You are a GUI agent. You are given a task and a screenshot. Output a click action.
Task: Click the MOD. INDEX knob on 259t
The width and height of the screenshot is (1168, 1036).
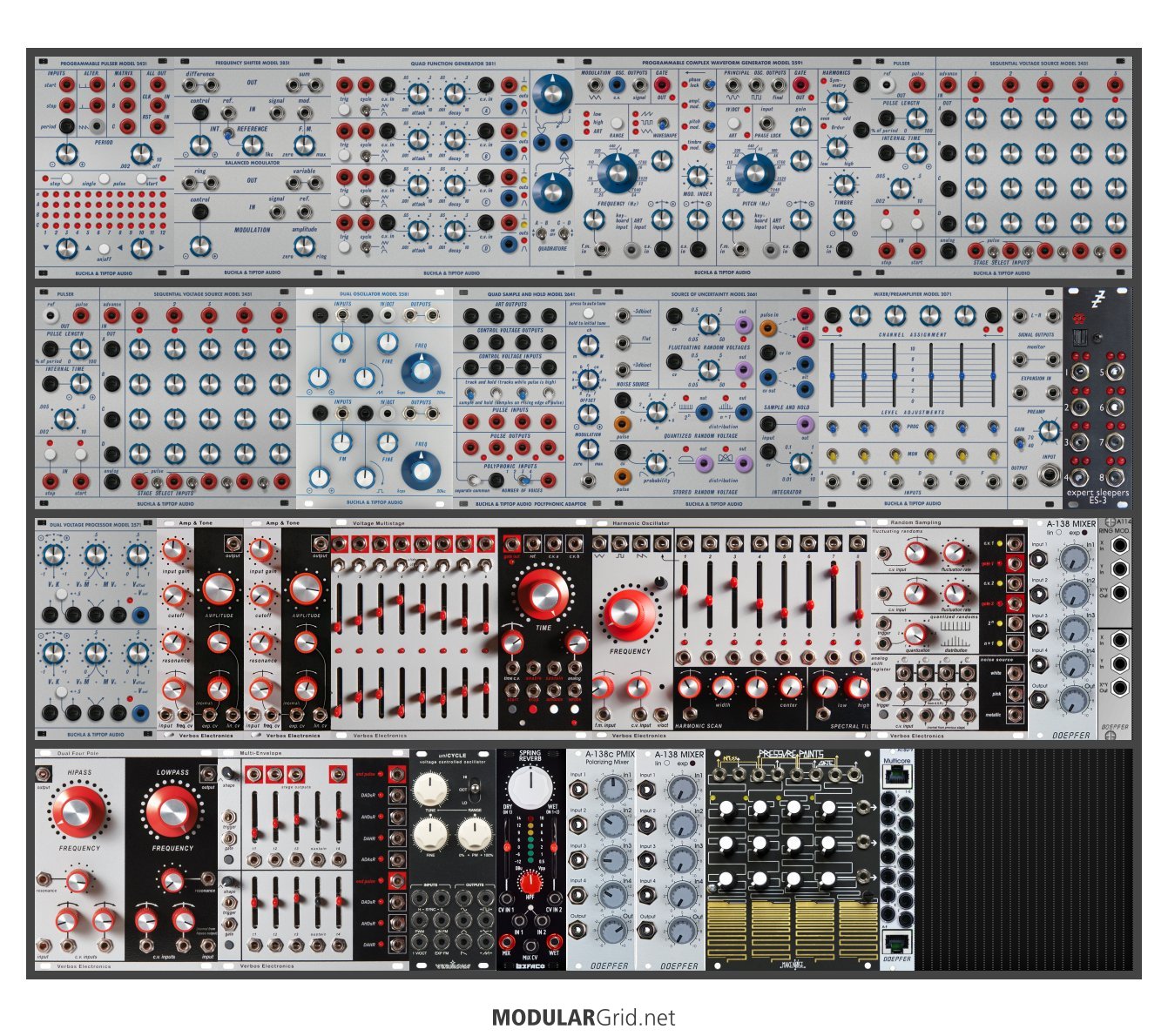[697, 176]
